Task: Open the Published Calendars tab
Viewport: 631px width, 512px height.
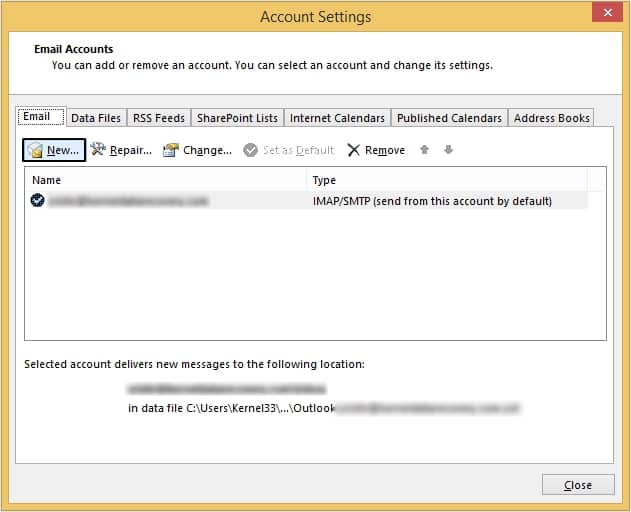Action: 449,118
